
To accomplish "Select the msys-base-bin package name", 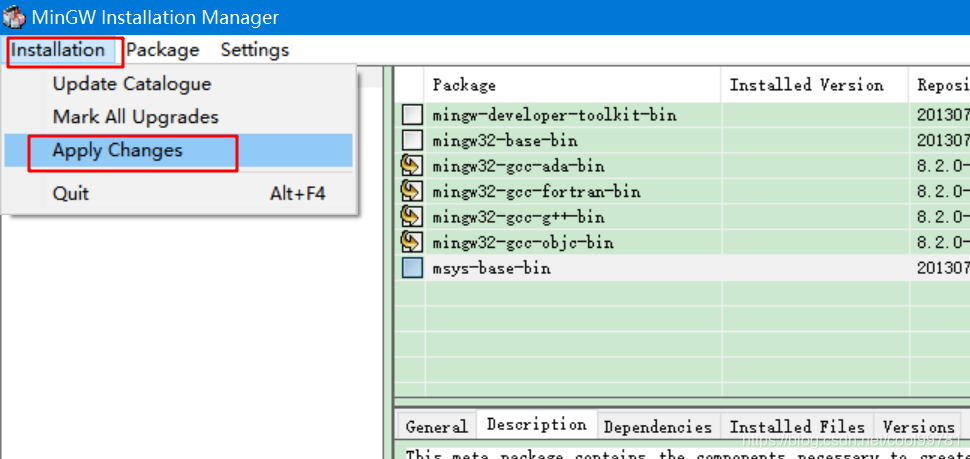I will click(491, 268).
